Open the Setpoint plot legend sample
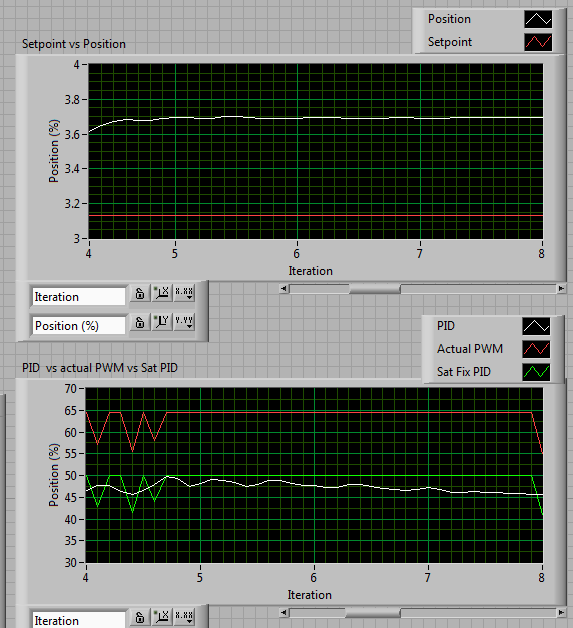The height and width of the screenshot is (628, 573). tap(538, 42)
